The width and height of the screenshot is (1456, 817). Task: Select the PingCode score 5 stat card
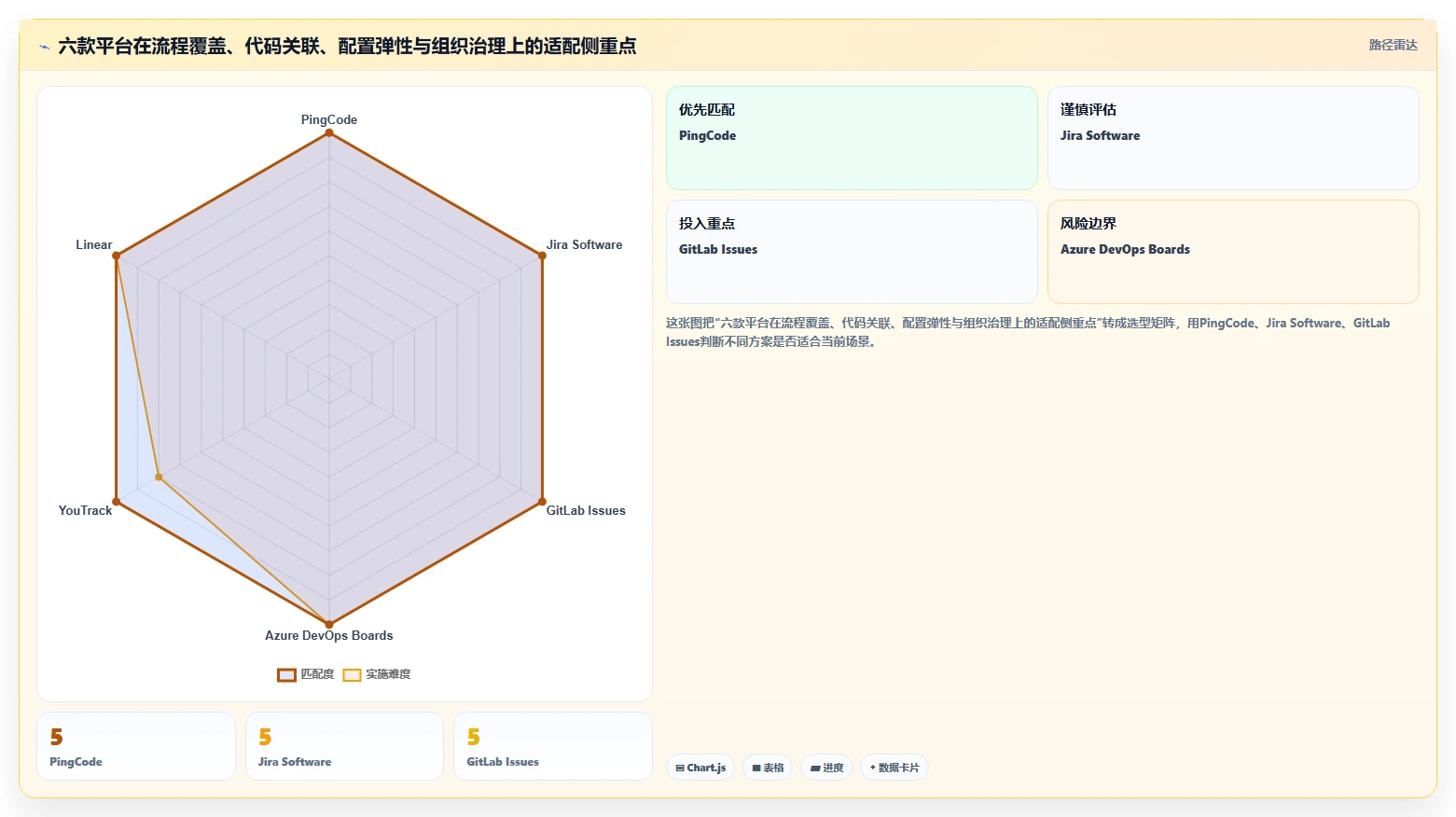point(136,746)
